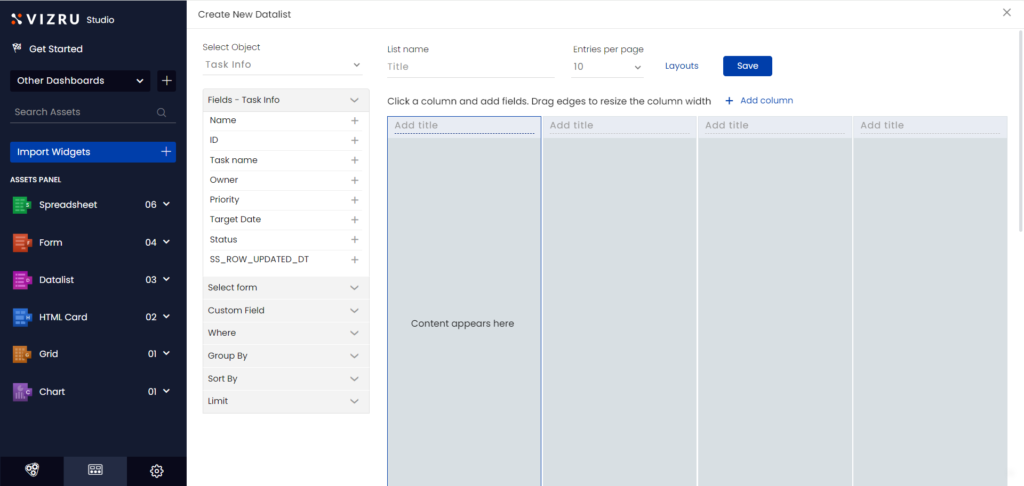Click the plus icon on Import Widgets

(166, 152)
